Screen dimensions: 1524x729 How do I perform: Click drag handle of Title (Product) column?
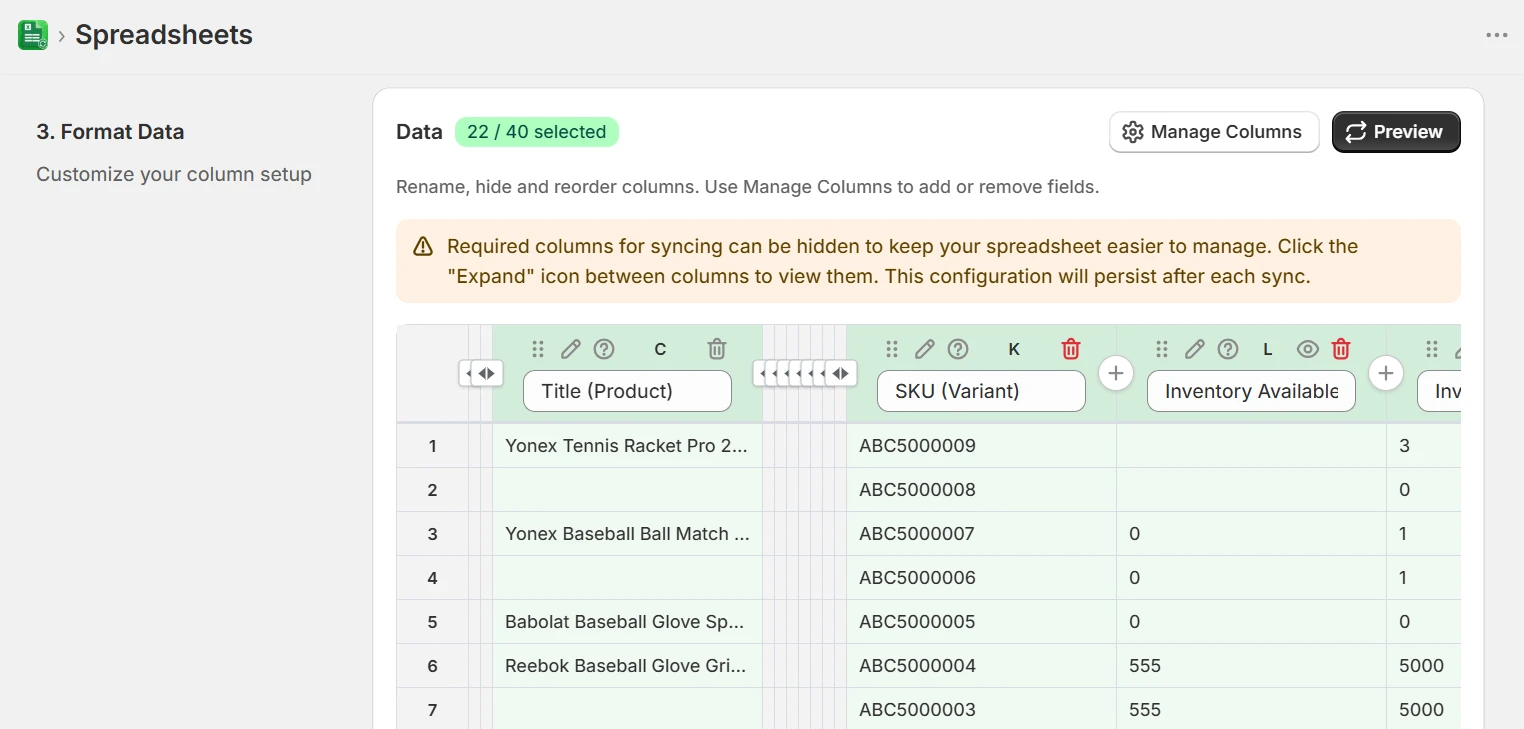coord(538,349)
